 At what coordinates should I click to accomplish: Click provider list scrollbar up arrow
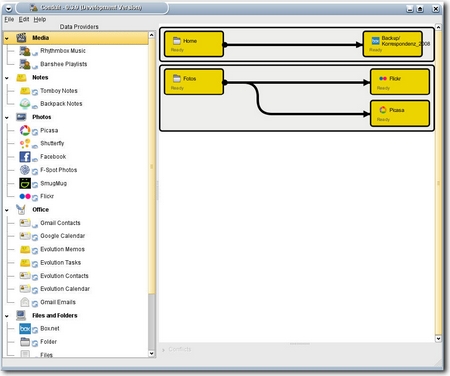point(152,35)
